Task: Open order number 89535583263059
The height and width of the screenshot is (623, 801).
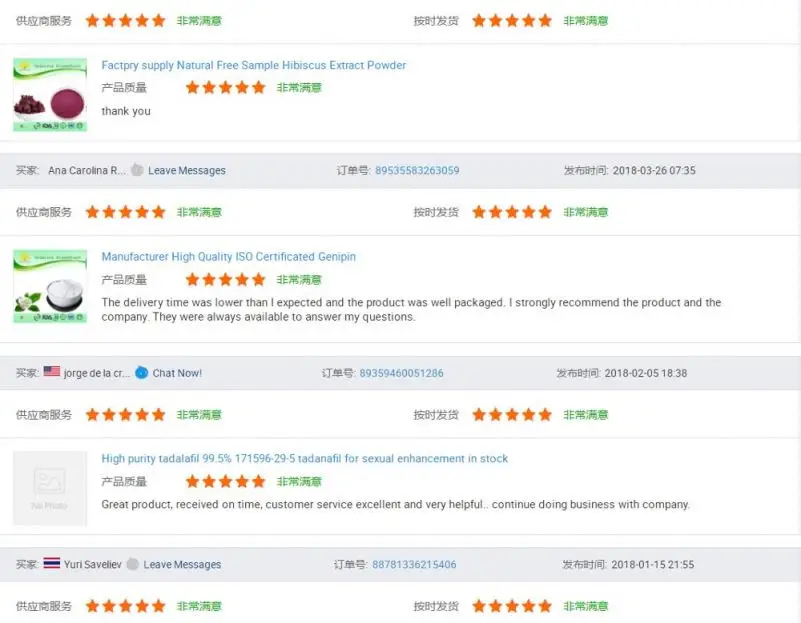Action: (x=417, y=171)
